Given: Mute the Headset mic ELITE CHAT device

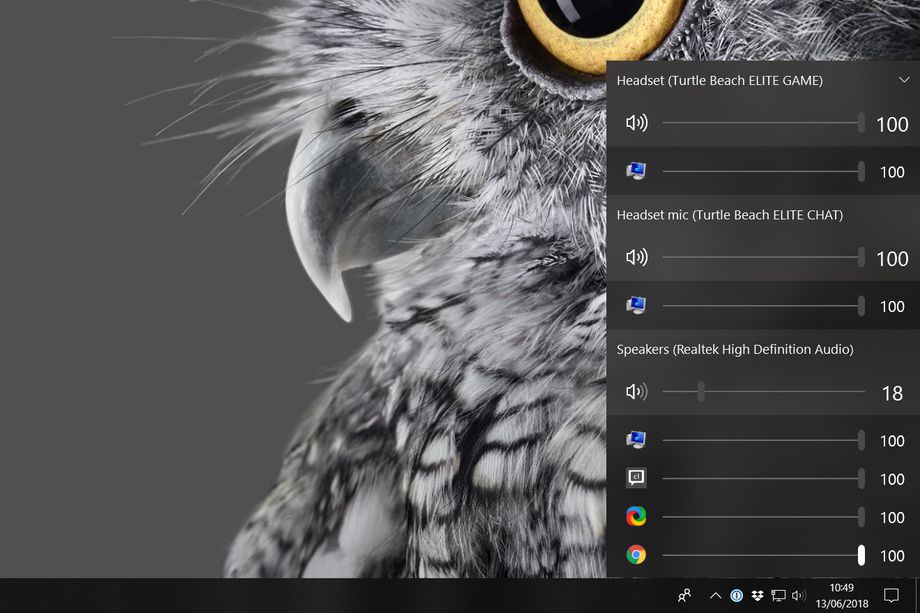Looking at the screenshot, I should click(636, 258).
